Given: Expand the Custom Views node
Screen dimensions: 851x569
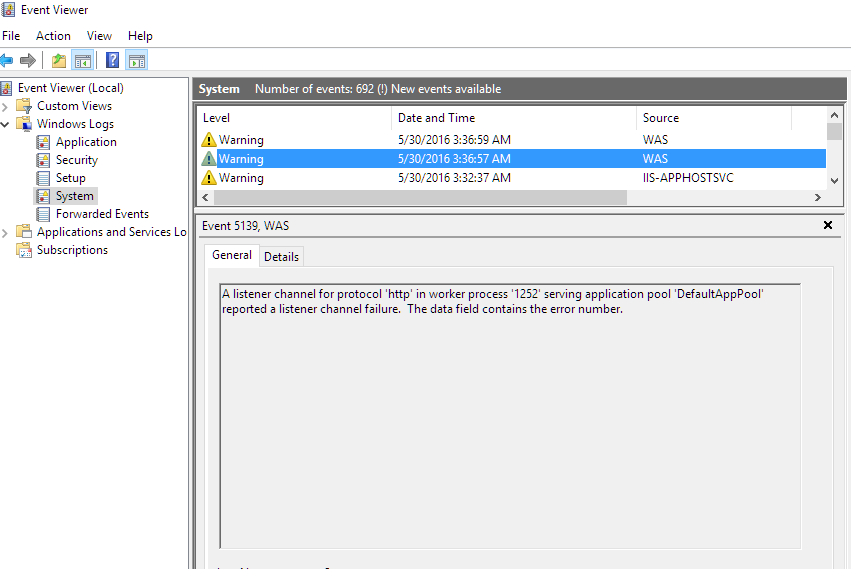Looking at the screenshot, I should [6, 106].
